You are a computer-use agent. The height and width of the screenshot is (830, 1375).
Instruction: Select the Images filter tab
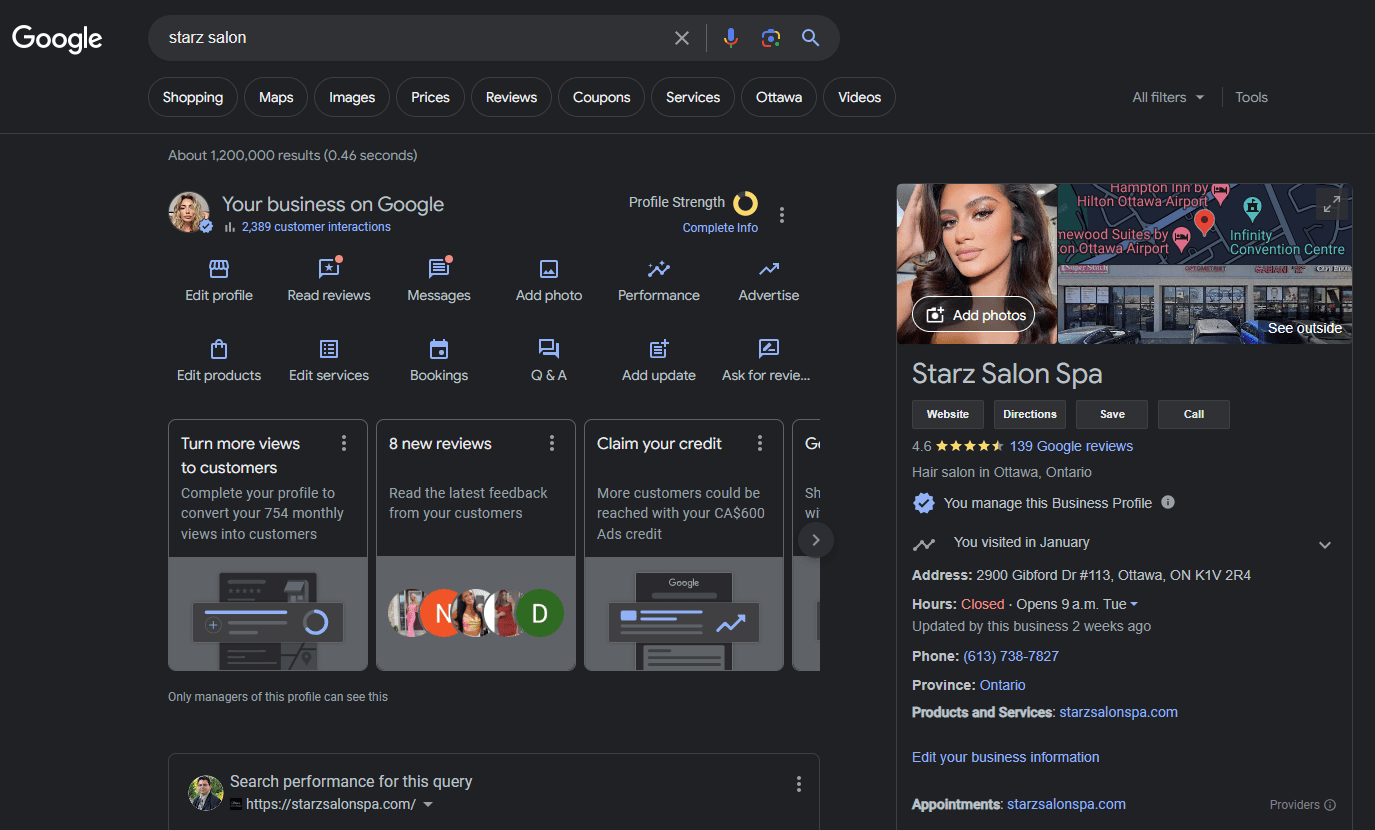coord(352,97)
